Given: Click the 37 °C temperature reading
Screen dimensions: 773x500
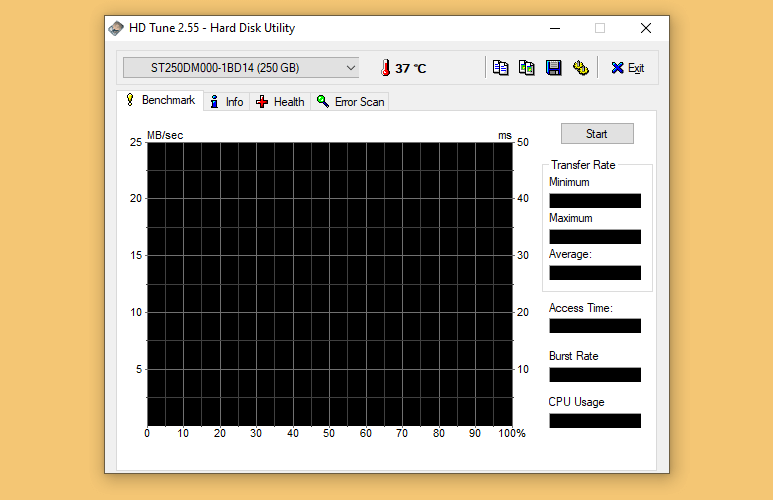Looking at the screenshot, I should pos(411,69).
